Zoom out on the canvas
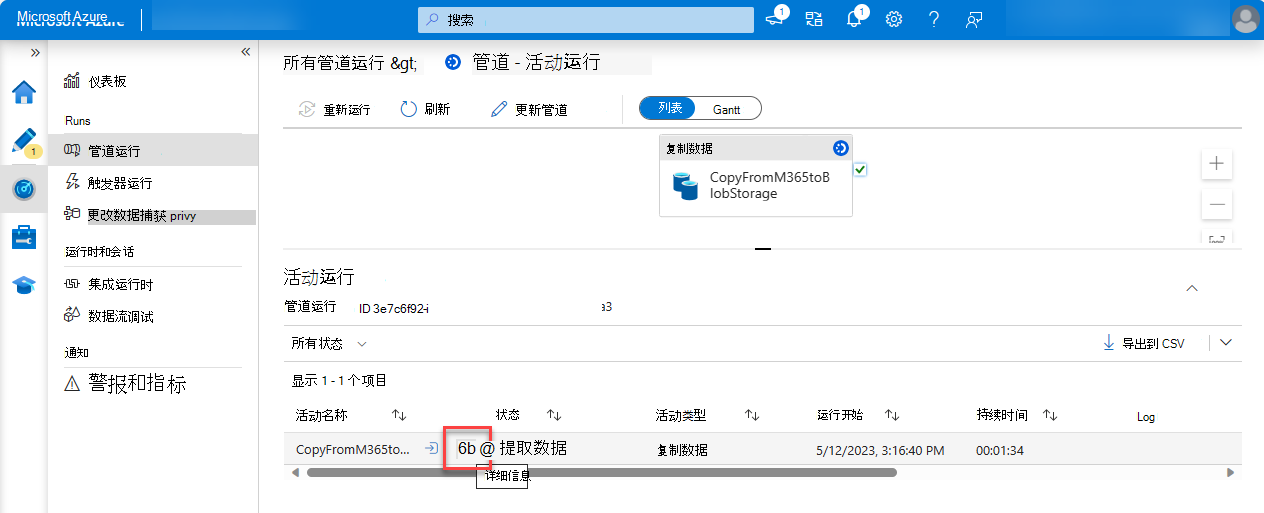The height and width of the screenshot is (513, 1264). click(1217, 204)
